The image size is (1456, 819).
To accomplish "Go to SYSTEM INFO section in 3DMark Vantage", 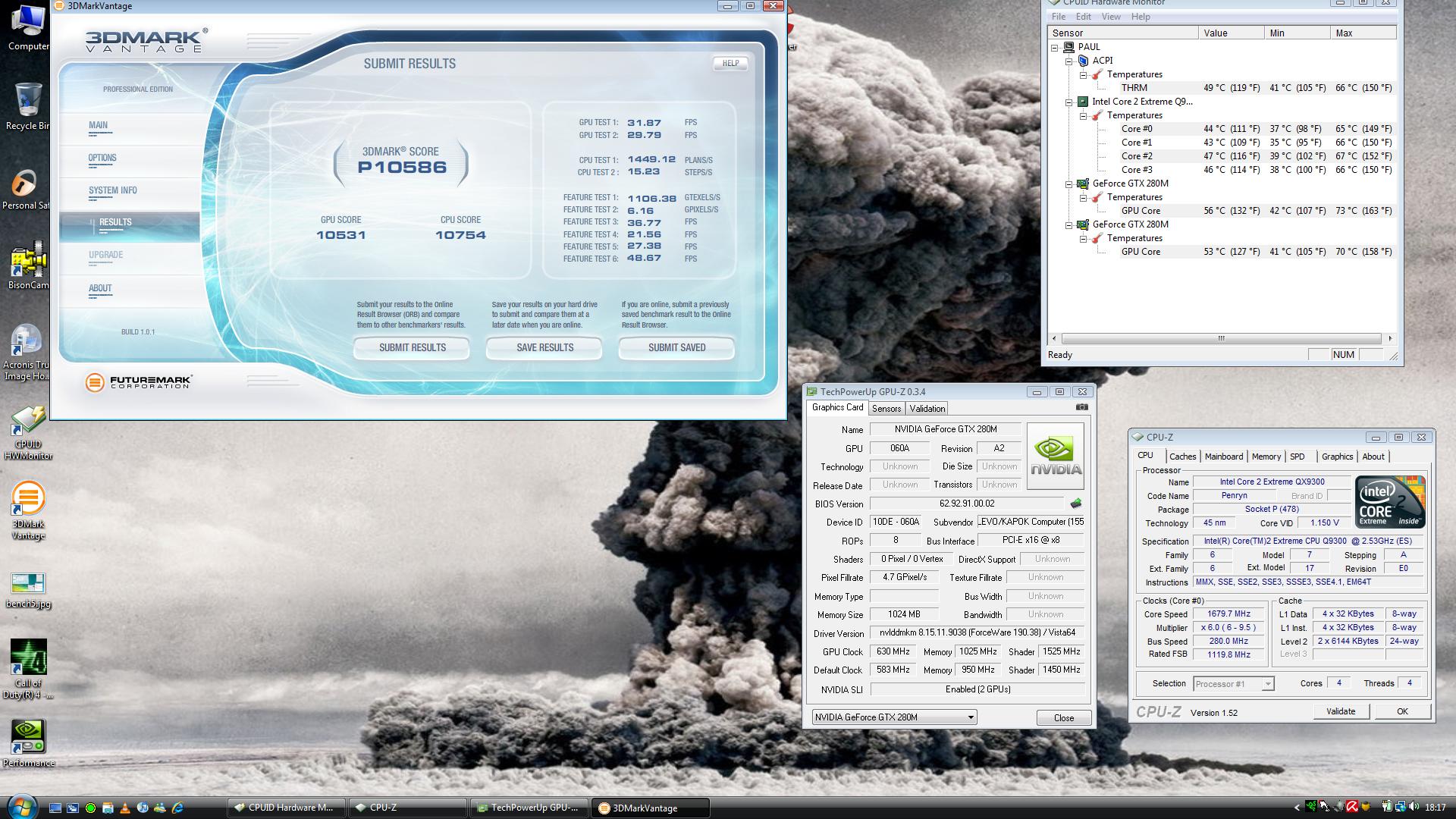I will [129, 193].
